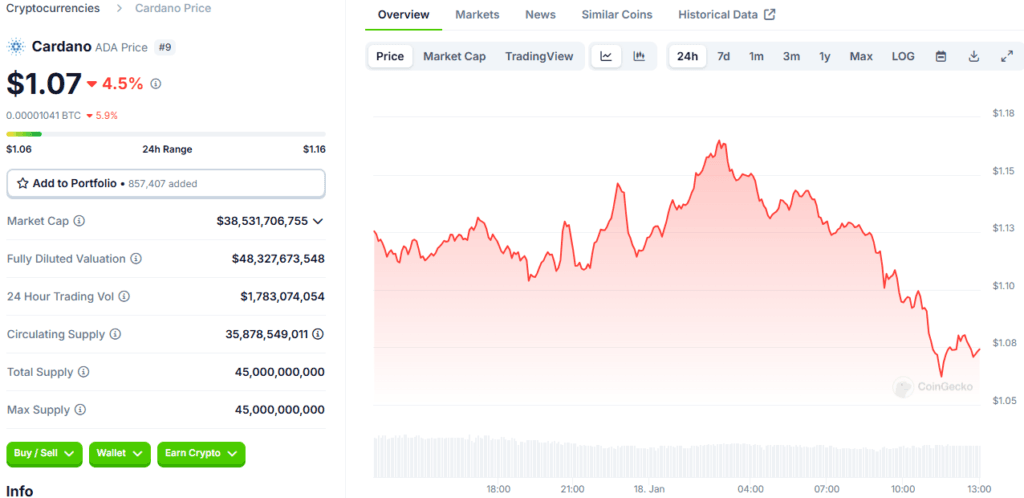1024x498 pixels.
Task: Click the #9 rank badge
Action: [x=165, y=47]
